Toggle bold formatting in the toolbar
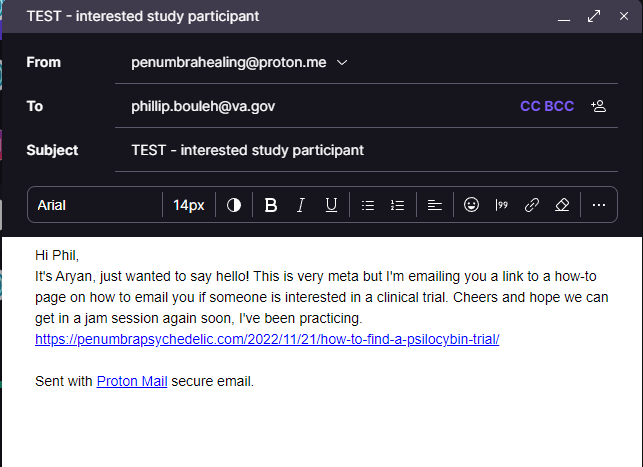643x467 pixels. (x=271, y=205)
